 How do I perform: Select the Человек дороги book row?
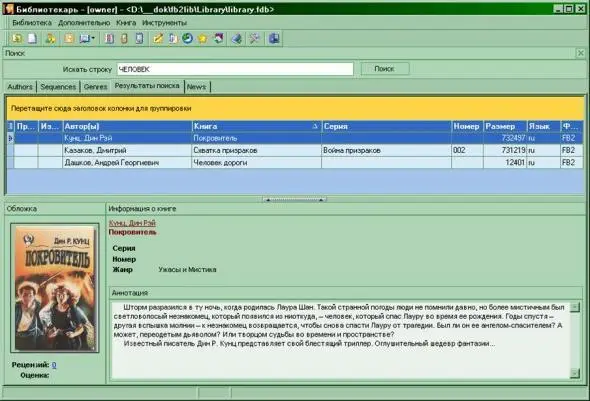click(295, 163)
